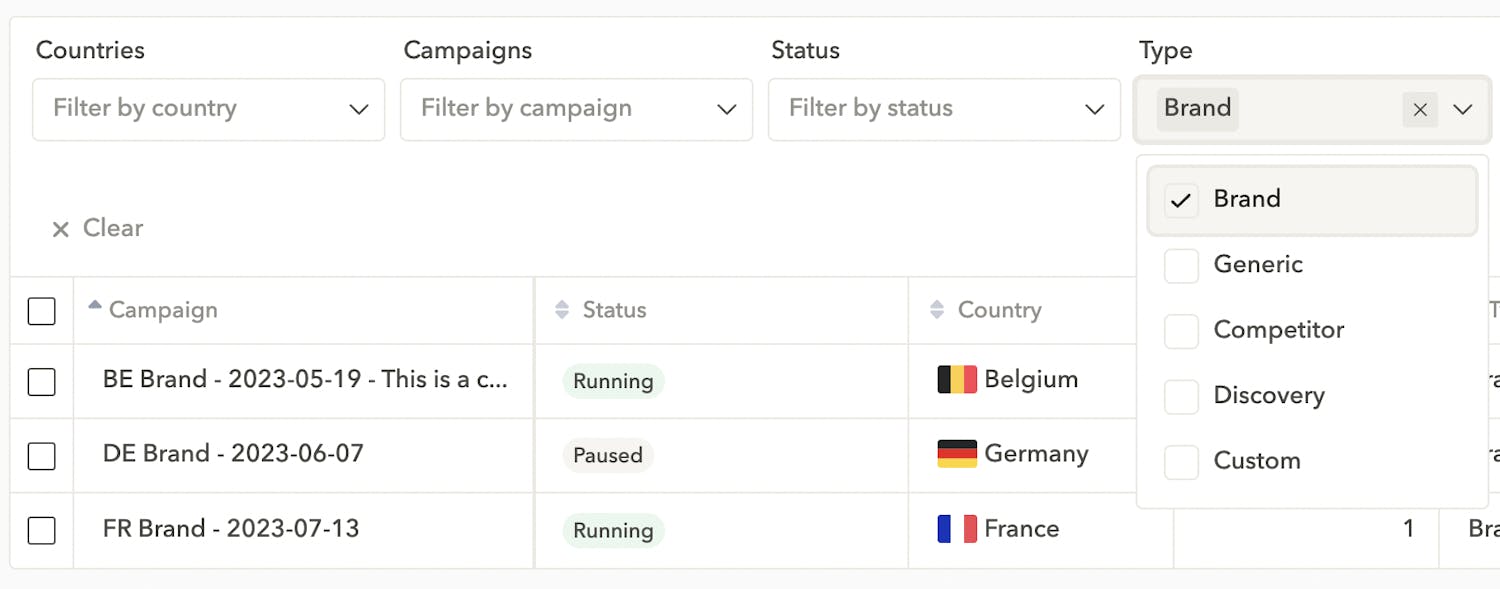
Task: Expand the Filter by campaign dropdown
Action: (576, 109)
